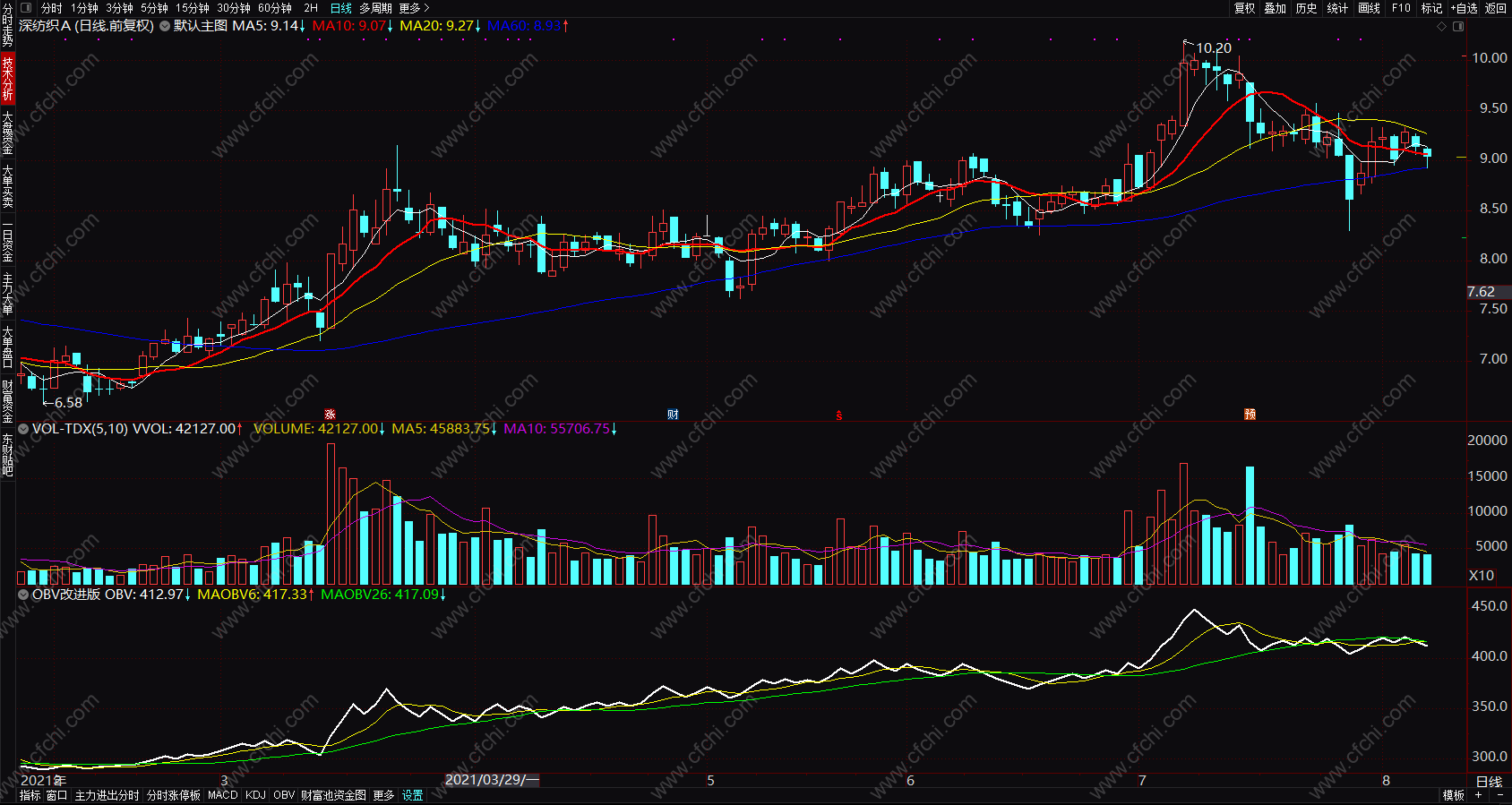
Task: Select the 15分钟 timeframe tab
Action: (193, 8)
